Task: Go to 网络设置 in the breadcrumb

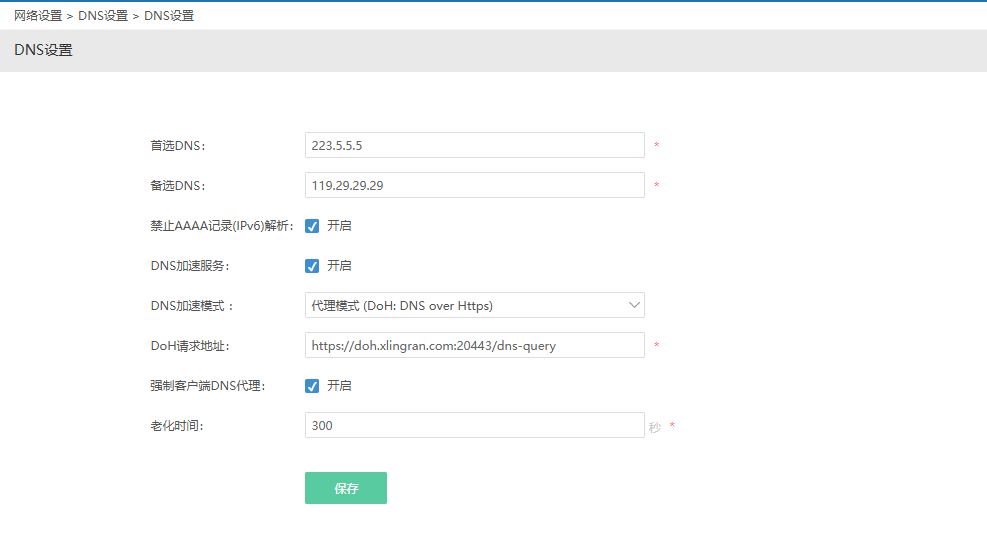Action: (38, 16)
